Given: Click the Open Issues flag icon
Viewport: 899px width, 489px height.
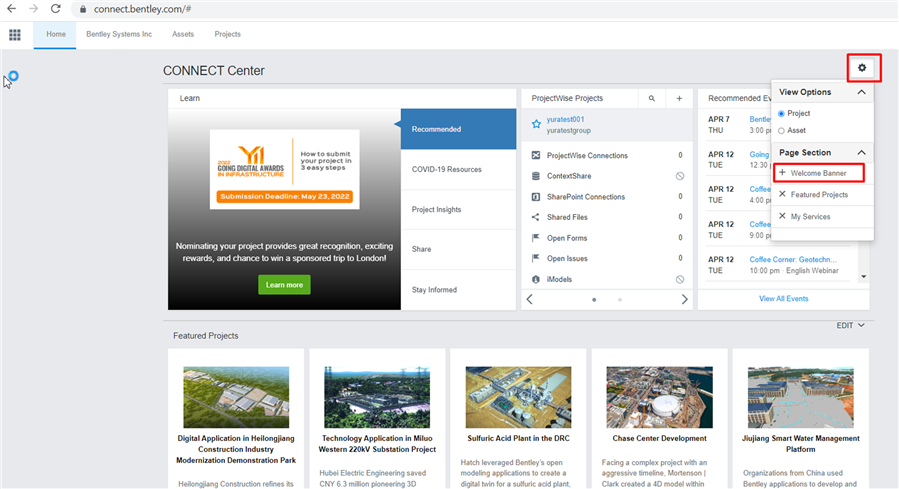Looking at the screenshot, I should (536, 258).
